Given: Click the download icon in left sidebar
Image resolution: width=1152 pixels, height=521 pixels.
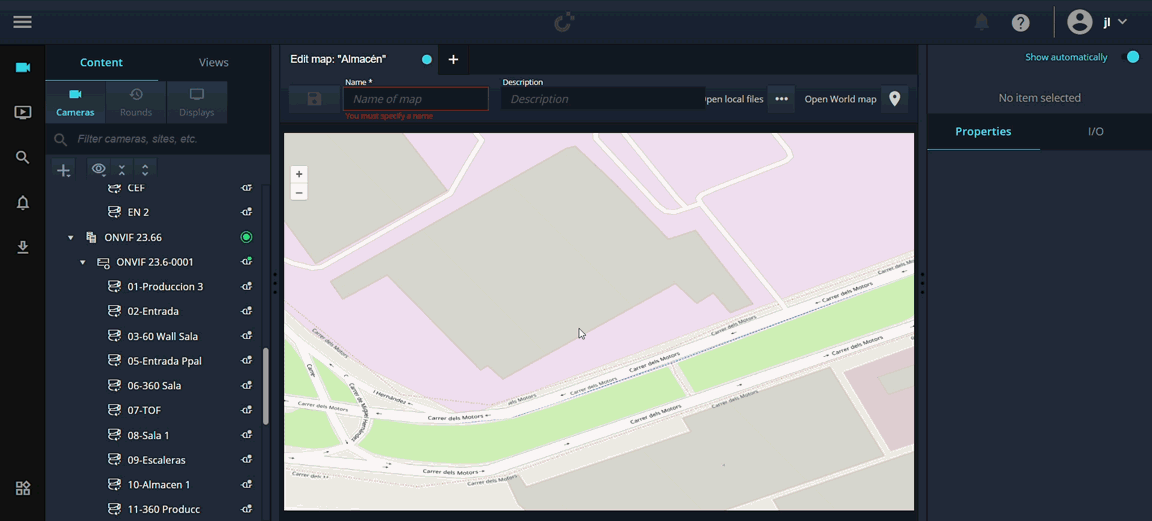Looking at the screenshot, I should [22, 247].
